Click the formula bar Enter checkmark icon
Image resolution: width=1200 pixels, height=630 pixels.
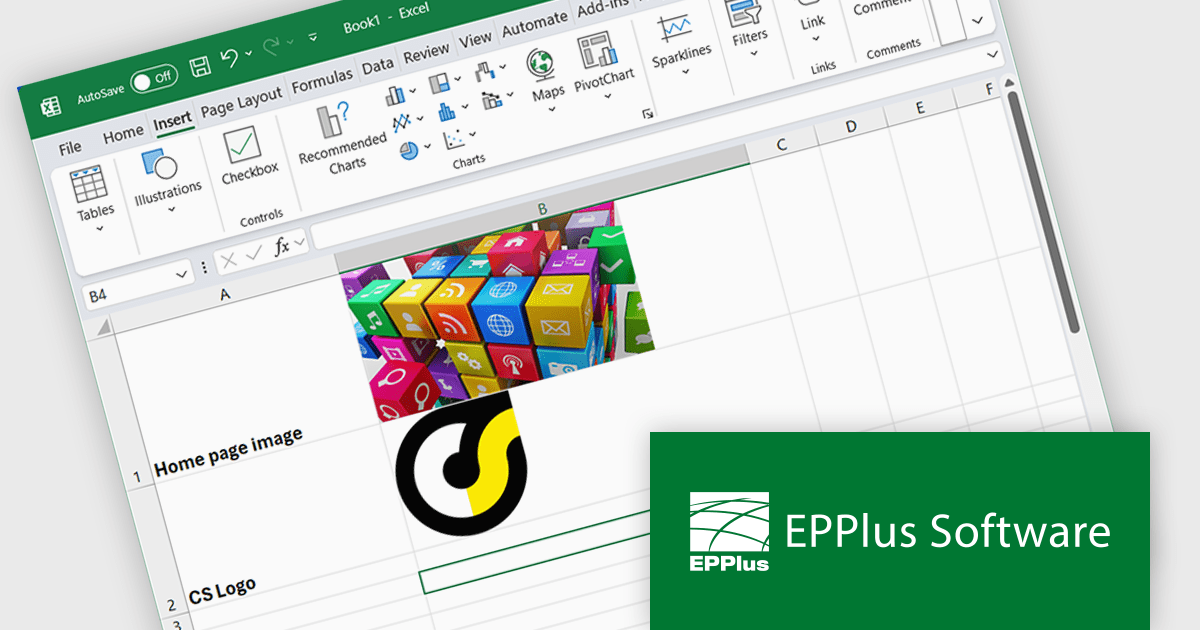pos(254,253)
